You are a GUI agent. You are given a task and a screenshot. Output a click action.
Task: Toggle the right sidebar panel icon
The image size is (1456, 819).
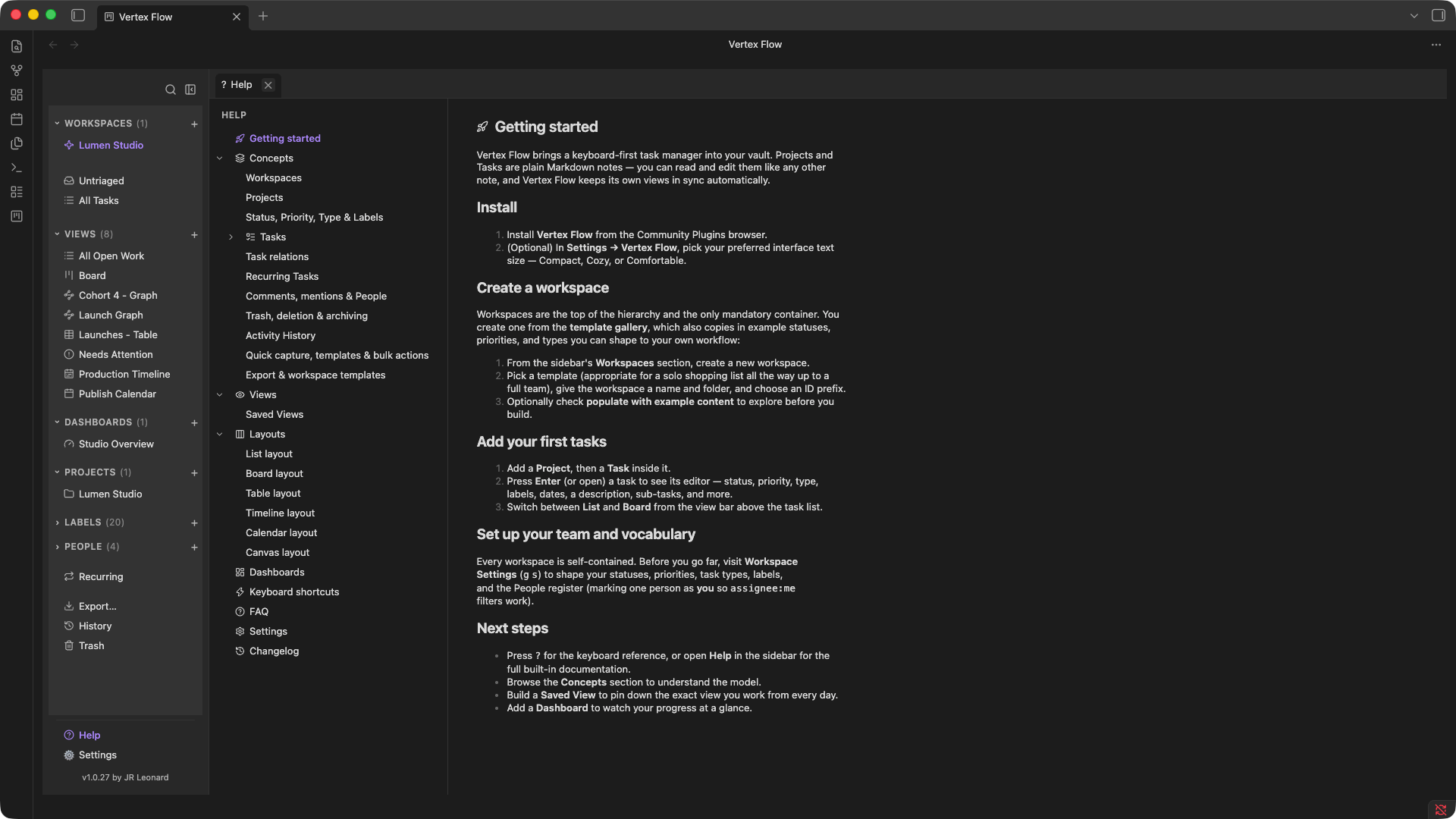click(1438, 16)
